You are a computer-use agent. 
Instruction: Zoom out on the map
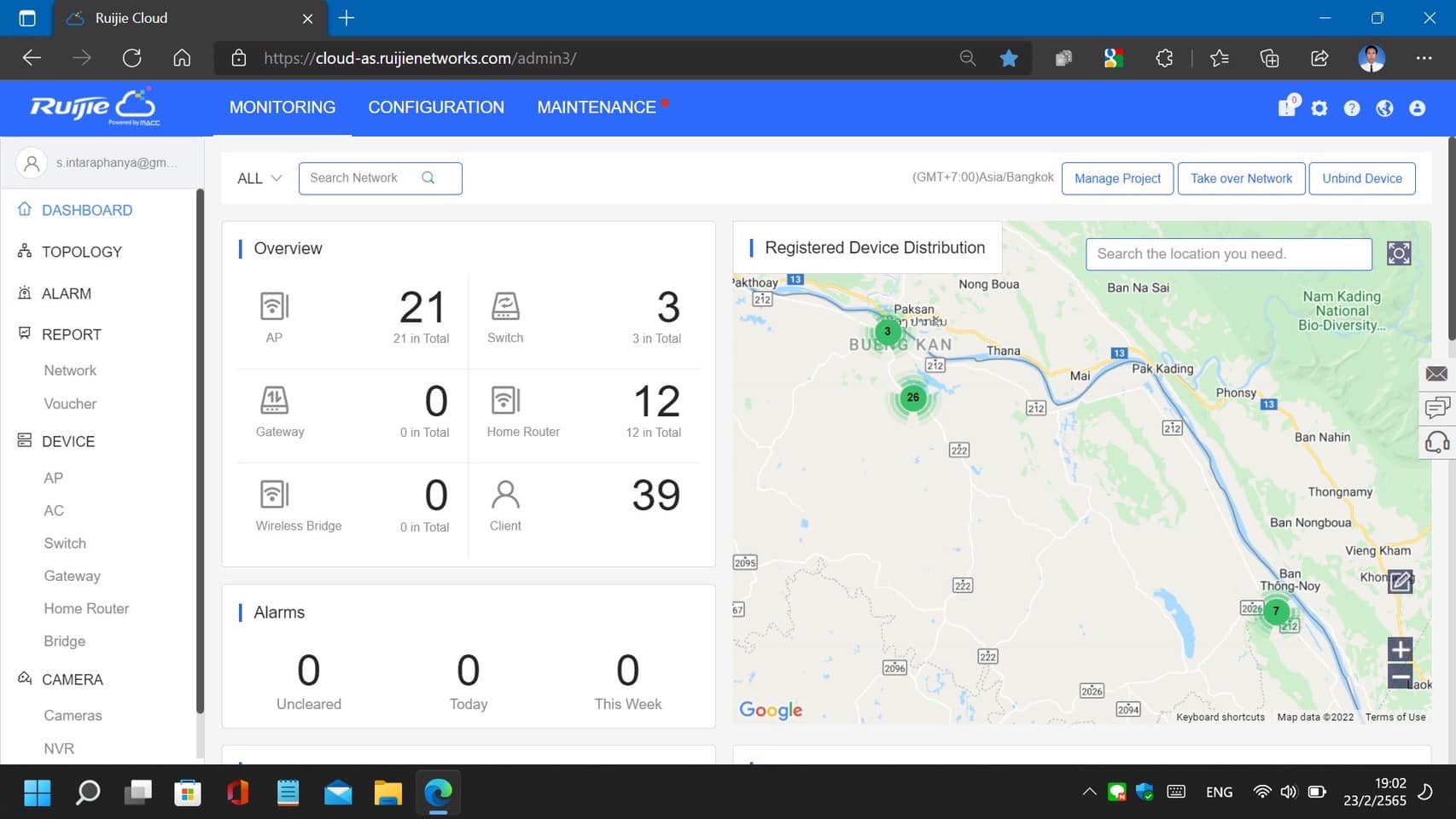(x=1400, y=677)
